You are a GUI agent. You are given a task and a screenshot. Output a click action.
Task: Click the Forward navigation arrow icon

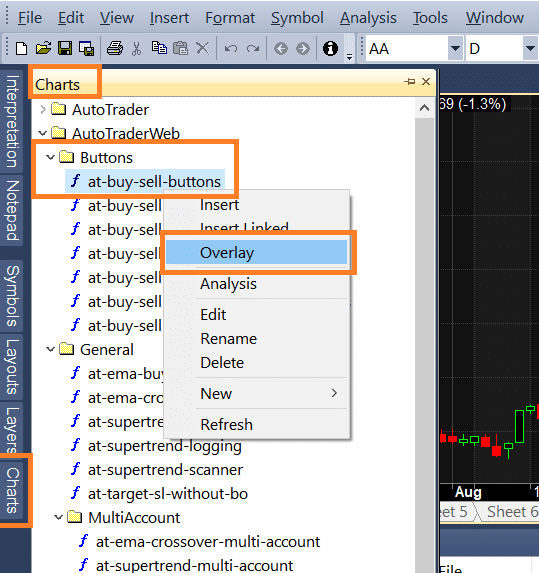pos(303,49)
